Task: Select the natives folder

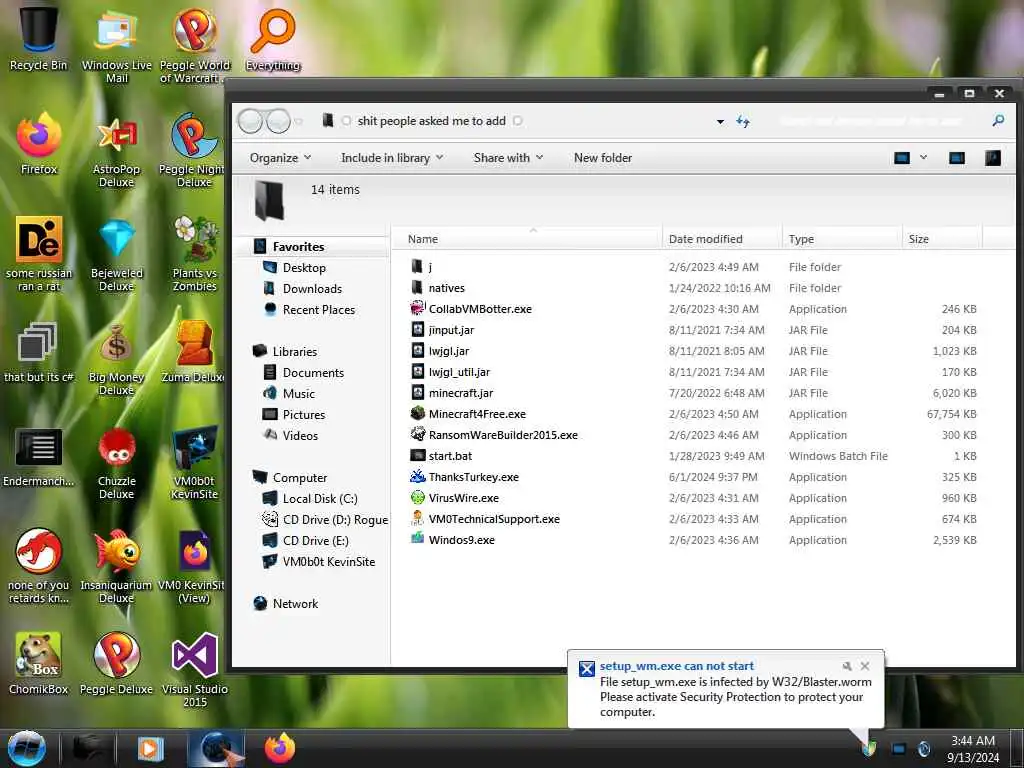Action: (447, 288)
